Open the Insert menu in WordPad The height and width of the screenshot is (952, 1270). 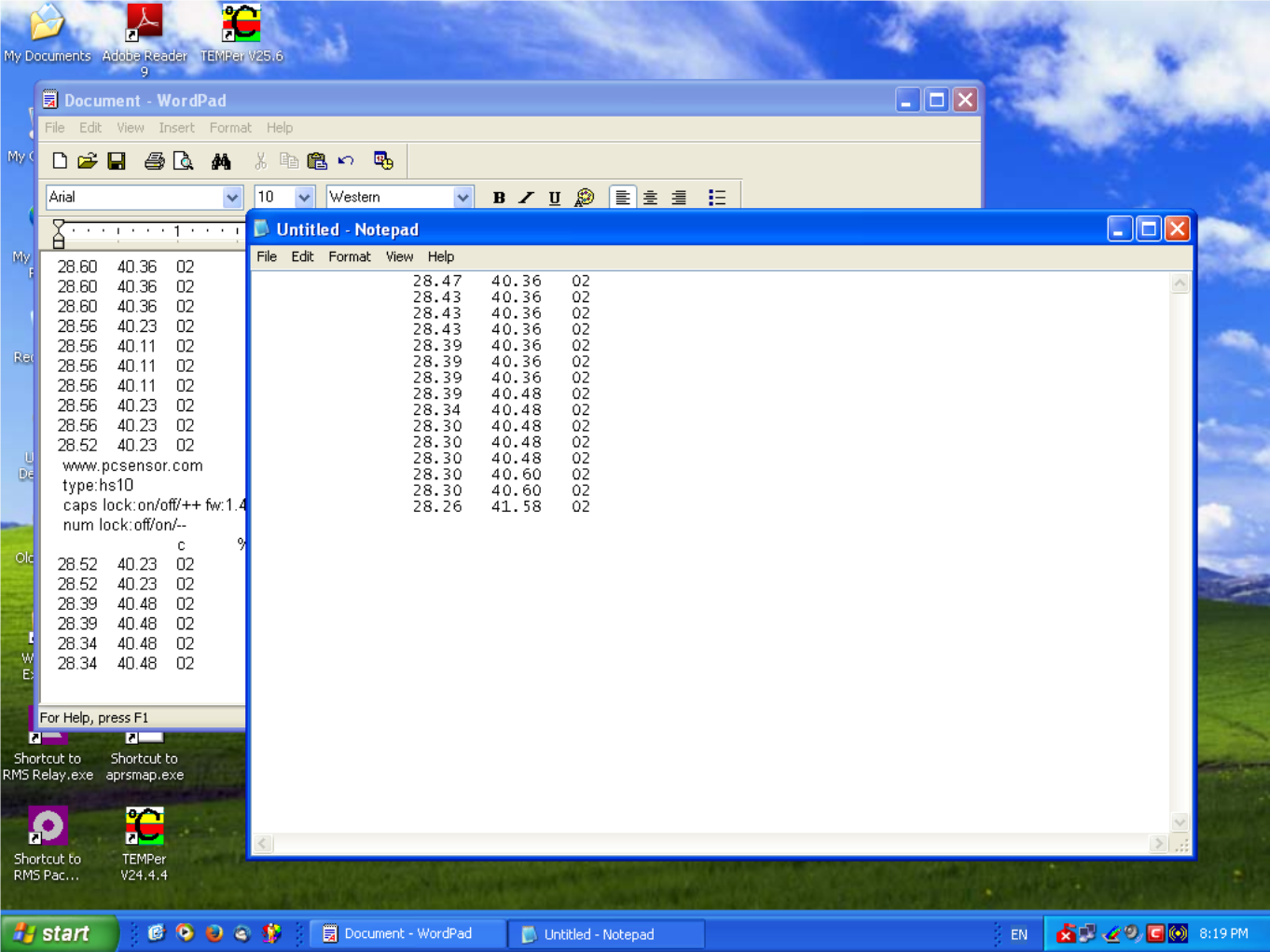(176, 128)
